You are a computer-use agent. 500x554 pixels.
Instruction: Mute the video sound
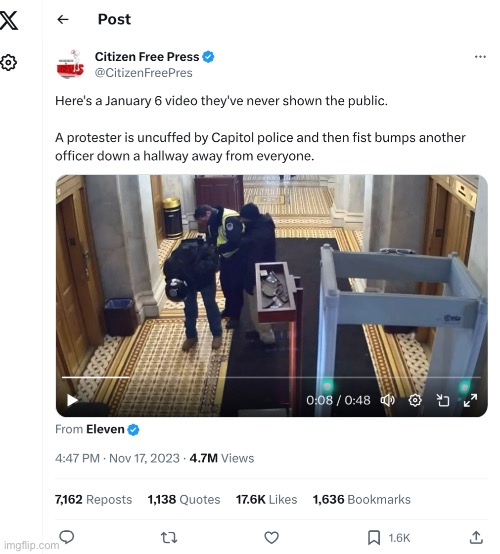[x=388, y=400]
